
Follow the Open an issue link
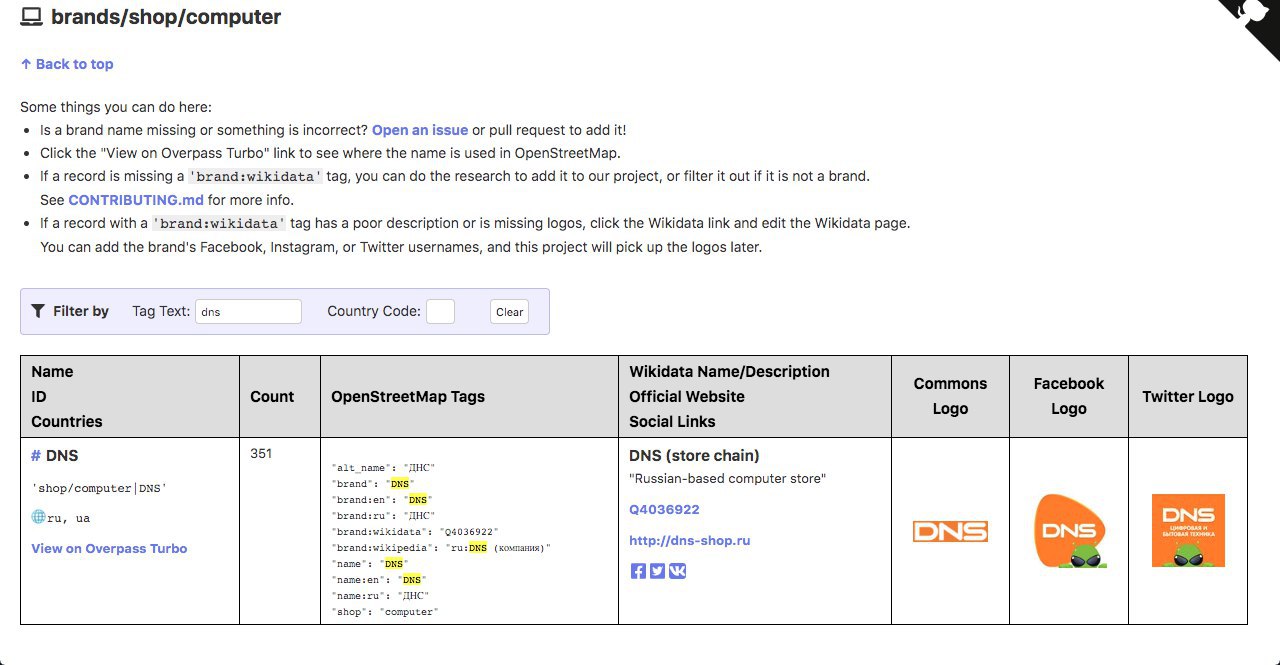point(420,130)
